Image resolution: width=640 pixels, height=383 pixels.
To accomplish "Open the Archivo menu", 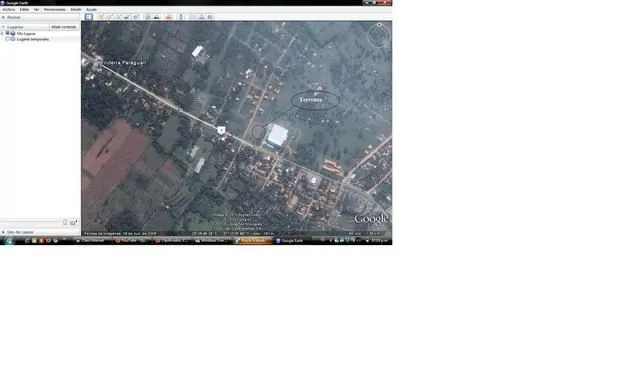I will pyautogui.click(x=9, y=9).
